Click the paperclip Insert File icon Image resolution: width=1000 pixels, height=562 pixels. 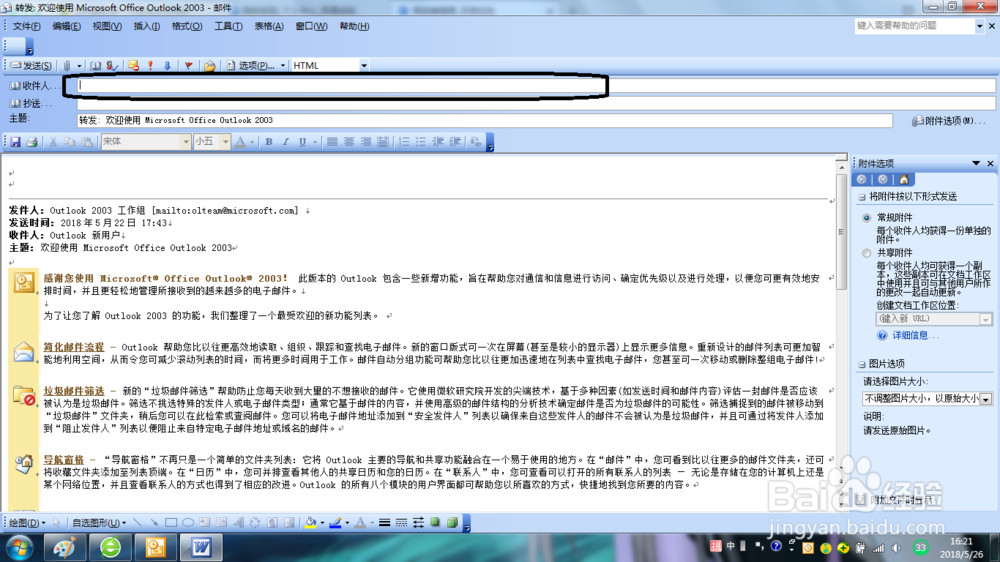pyautogui.click(x=67, y=66)
